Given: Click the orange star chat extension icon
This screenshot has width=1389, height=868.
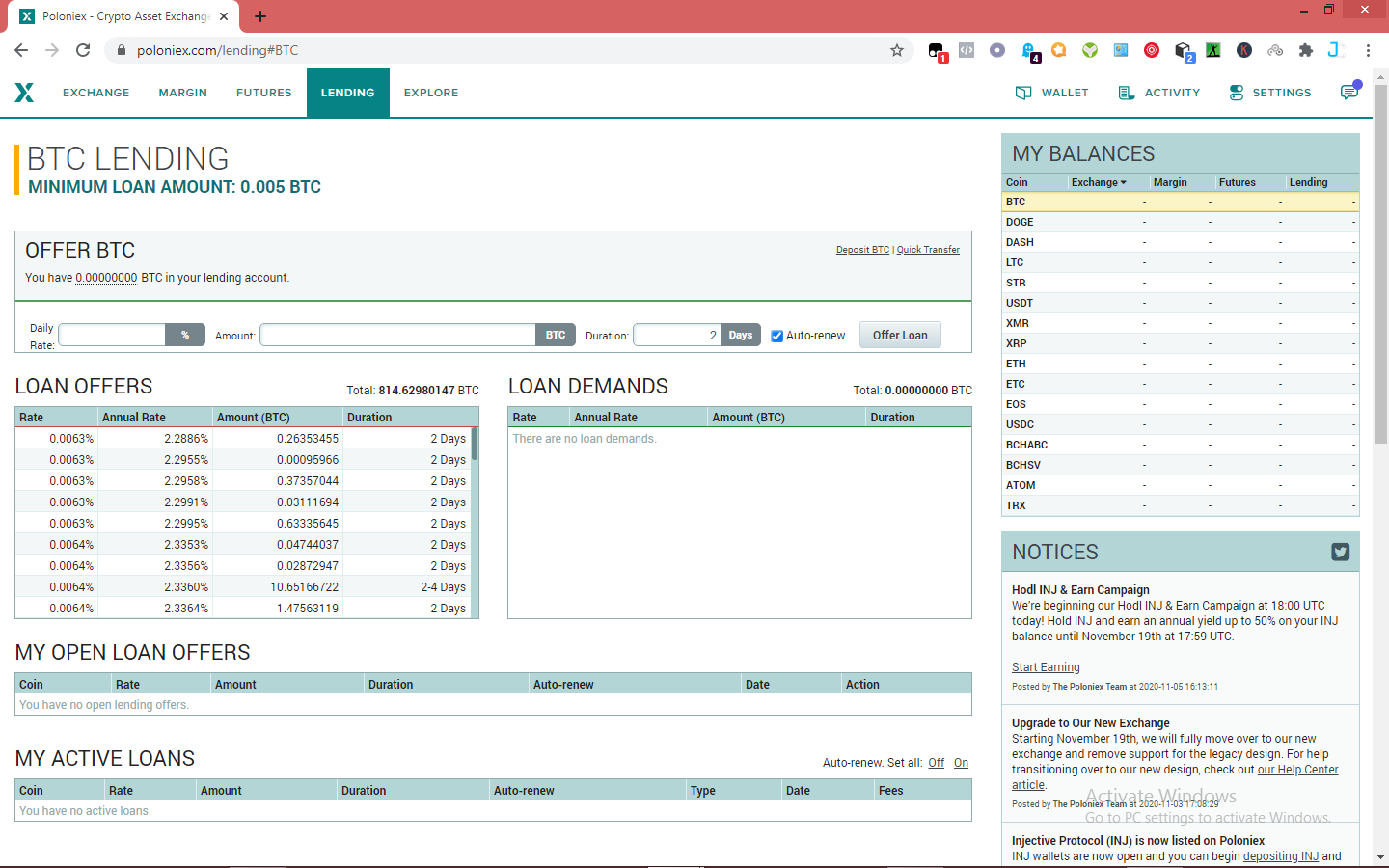Looking at the screenshot, I should point(1059,50).
